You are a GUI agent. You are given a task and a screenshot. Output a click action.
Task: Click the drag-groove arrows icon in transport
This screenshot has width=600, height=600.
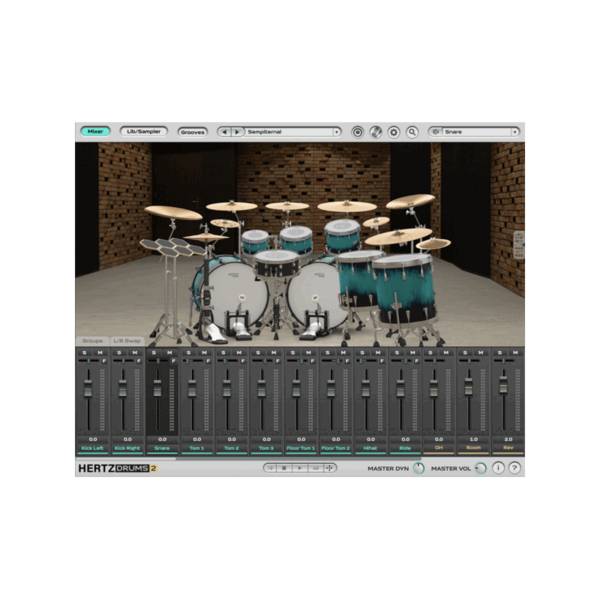coord(329,468)
